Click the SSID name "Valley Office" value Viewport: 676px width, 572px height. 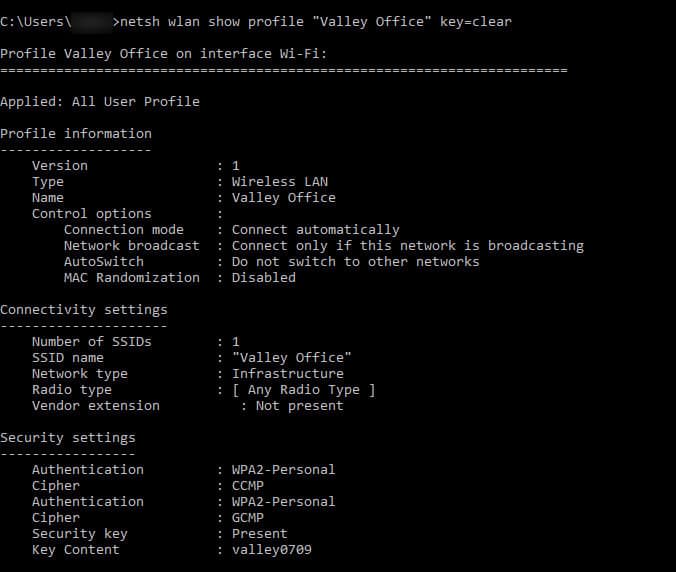(x=292, y=357)
